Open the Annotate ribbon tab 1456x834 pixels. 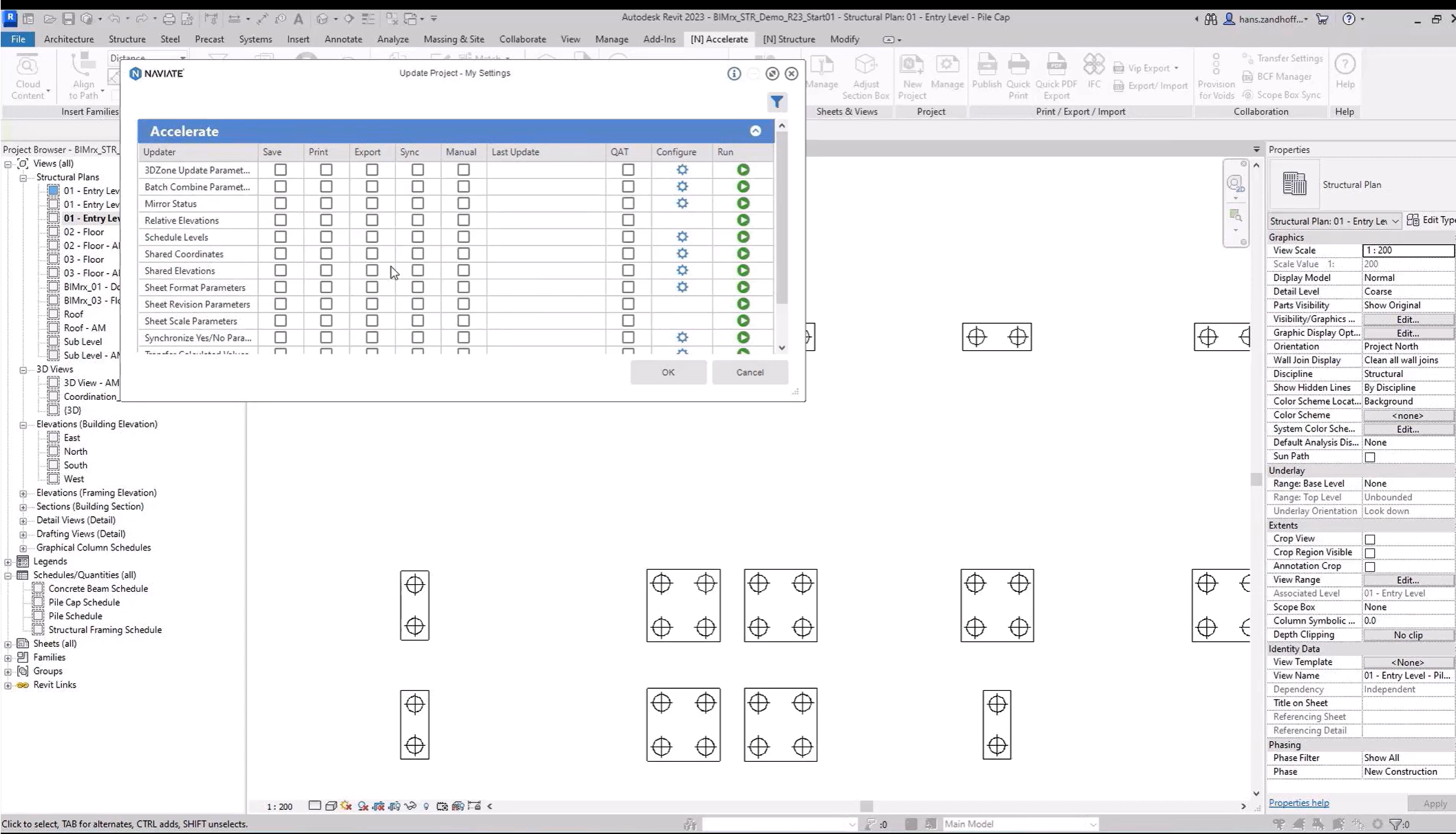pyautogui.click(x=343, y=39)
